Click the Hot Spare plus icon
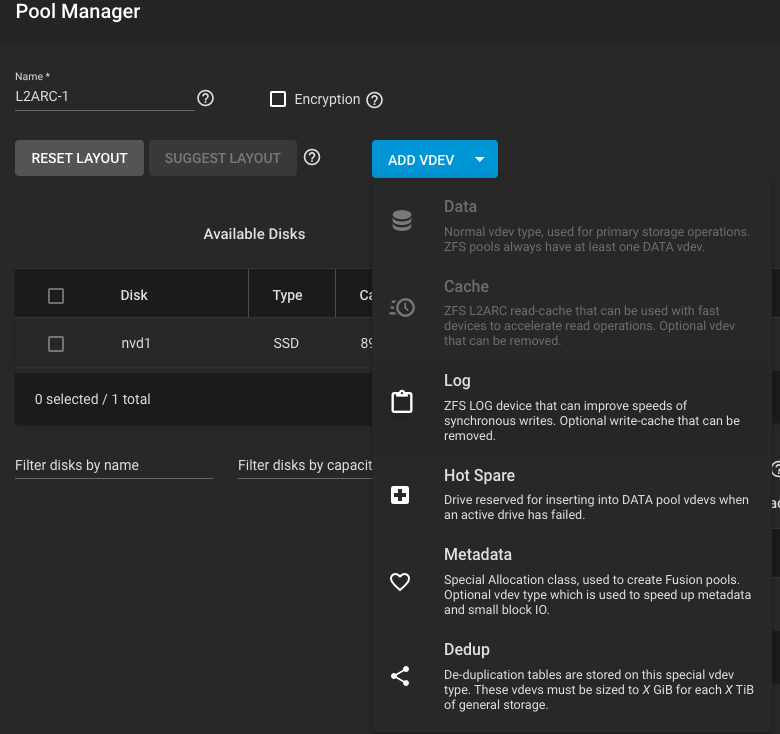This screenshot has height=734, width=780. coord(400,495)
